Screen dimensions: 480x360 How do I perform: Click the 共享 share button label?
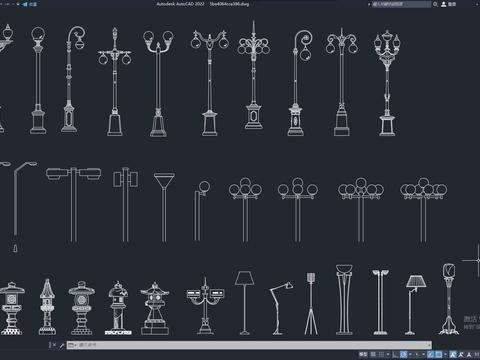coord(33,4)
